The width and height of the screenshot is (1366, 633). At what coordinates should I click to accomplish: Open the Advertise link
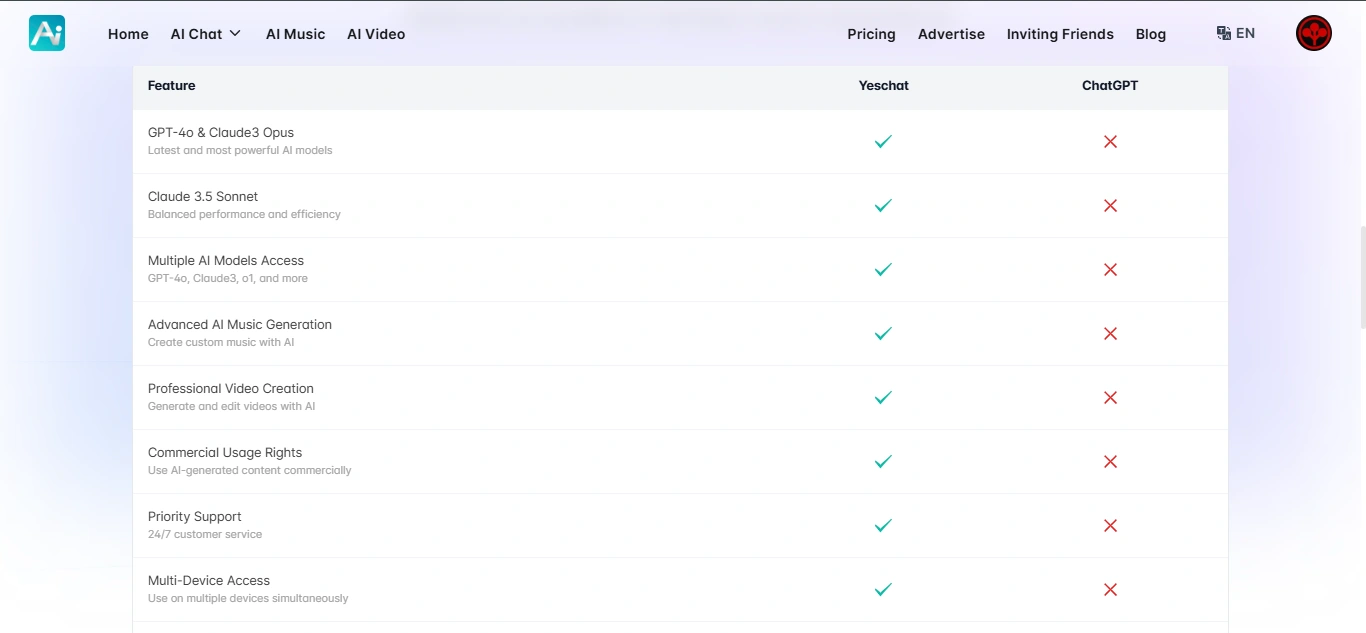click(x=951, y=34)
